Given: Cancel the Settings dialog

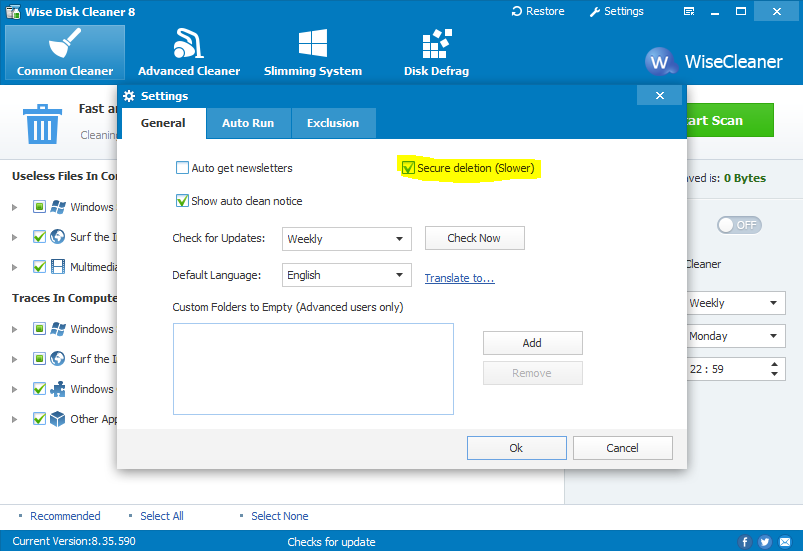Looking at the screenshot, I should 622,448.
